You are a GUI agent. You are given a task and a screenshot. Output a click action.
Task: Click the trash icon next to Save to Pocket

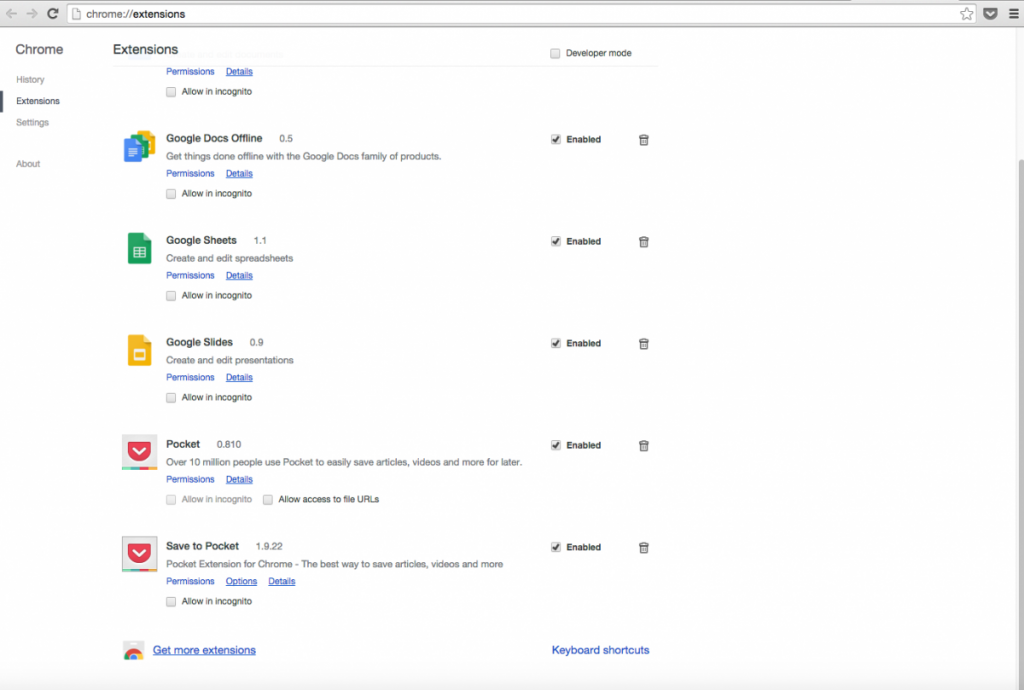click(644, 548)
